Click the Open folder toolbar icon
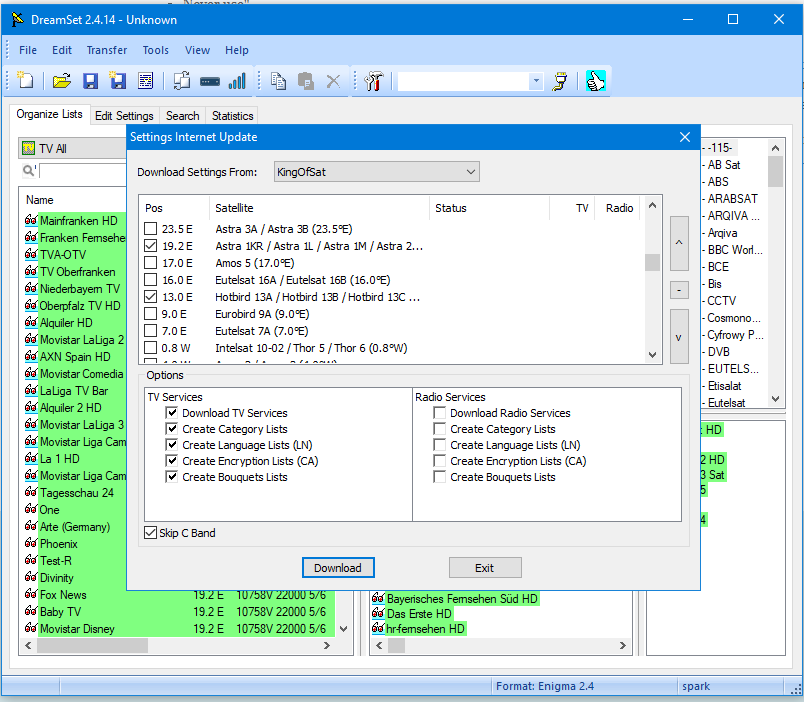The width and height of the screenshot is (804, 702). [x=62, y=81]
